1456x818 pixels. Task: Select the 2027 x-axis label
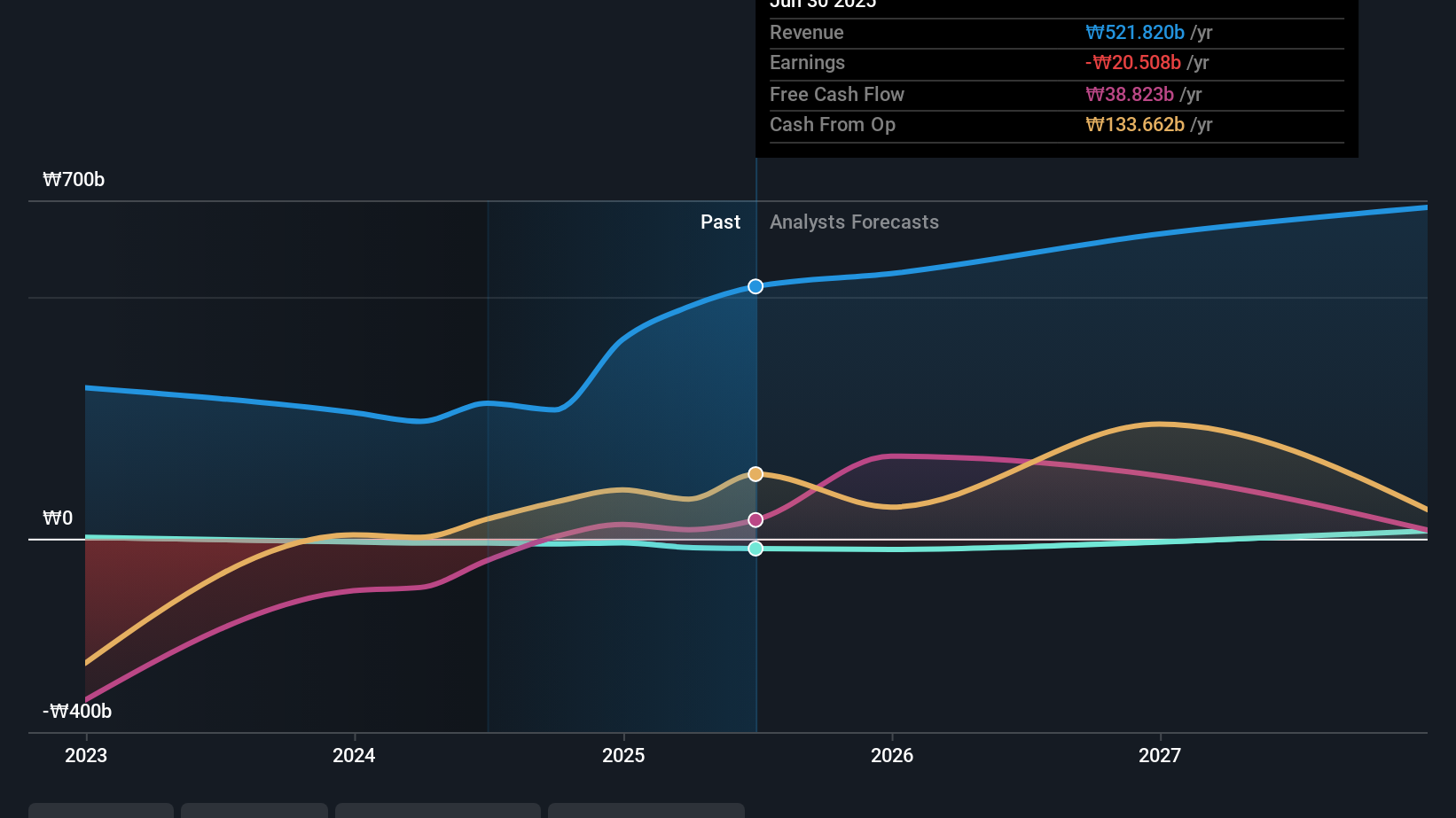click(1160, 755)
